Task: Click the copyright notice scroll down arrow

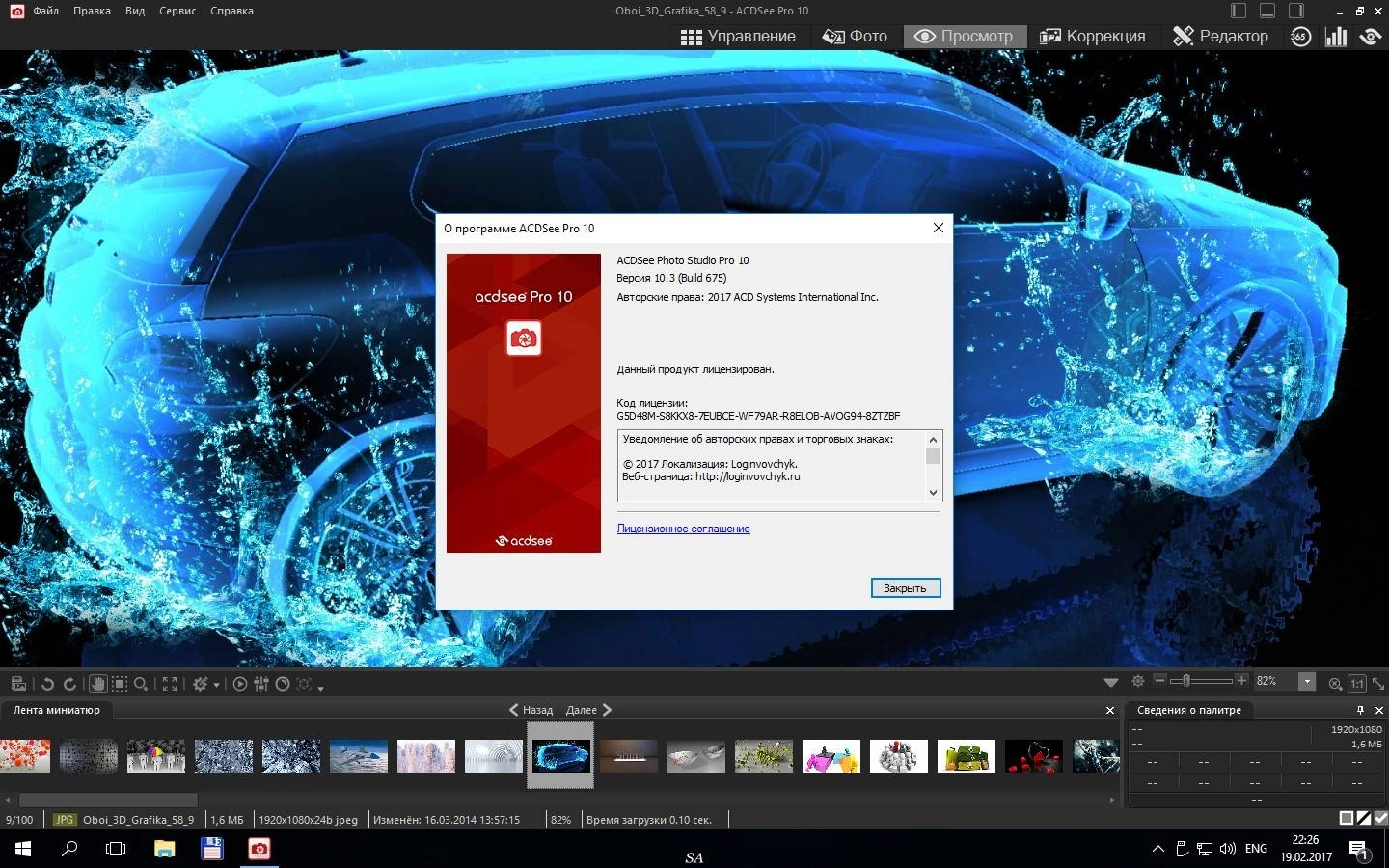Action: pyautogui.click(x=933, y=493)
